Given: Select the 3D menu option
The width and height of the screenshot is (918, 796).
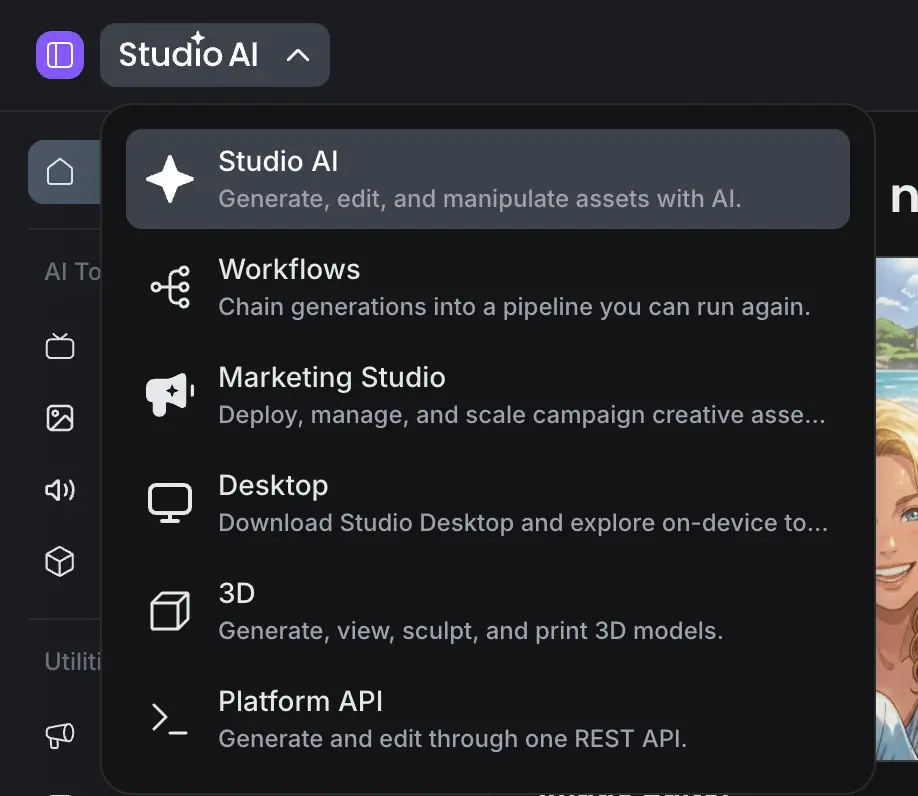Looking at the screenshot, I should 488,611.
